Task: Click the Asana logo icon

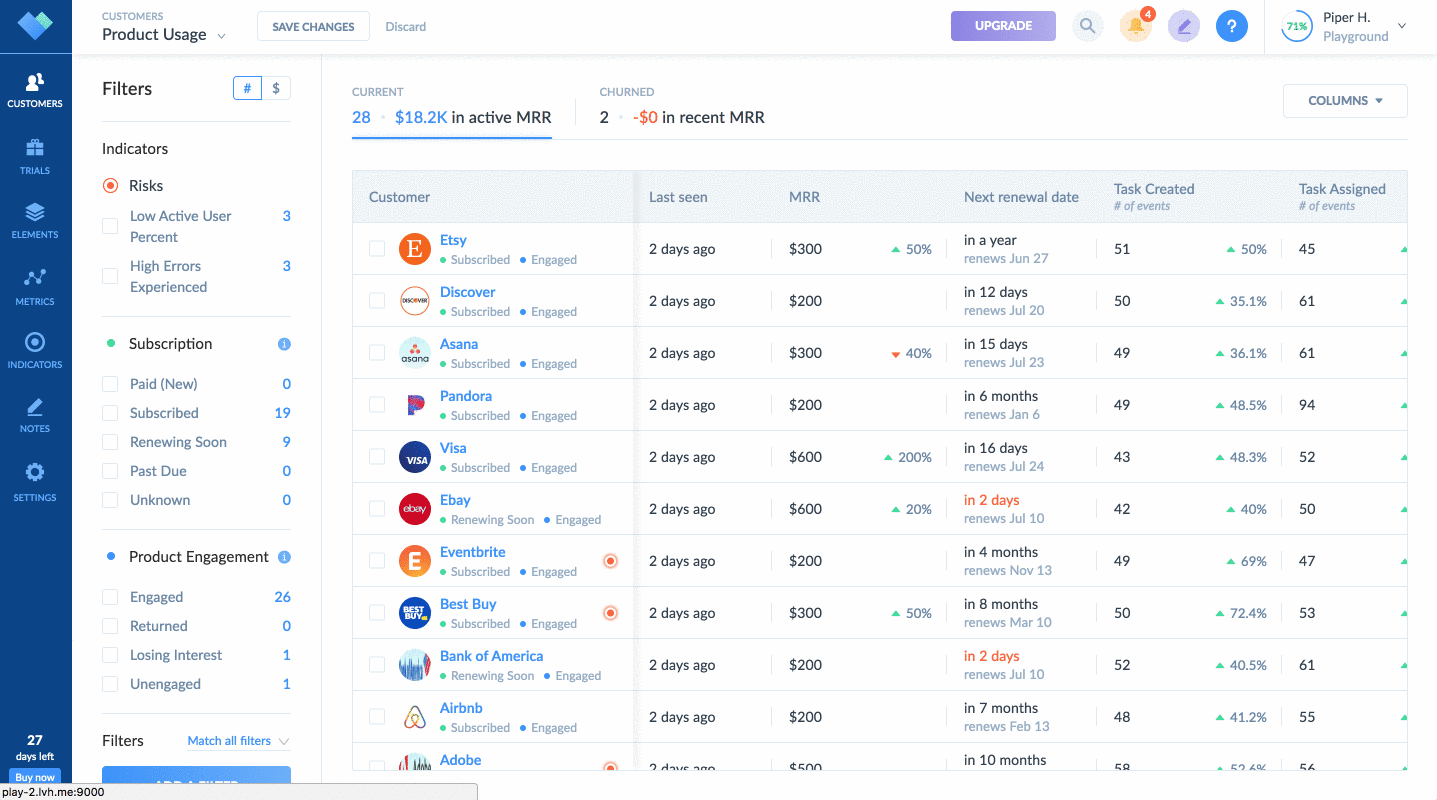Action: [415, 353]
